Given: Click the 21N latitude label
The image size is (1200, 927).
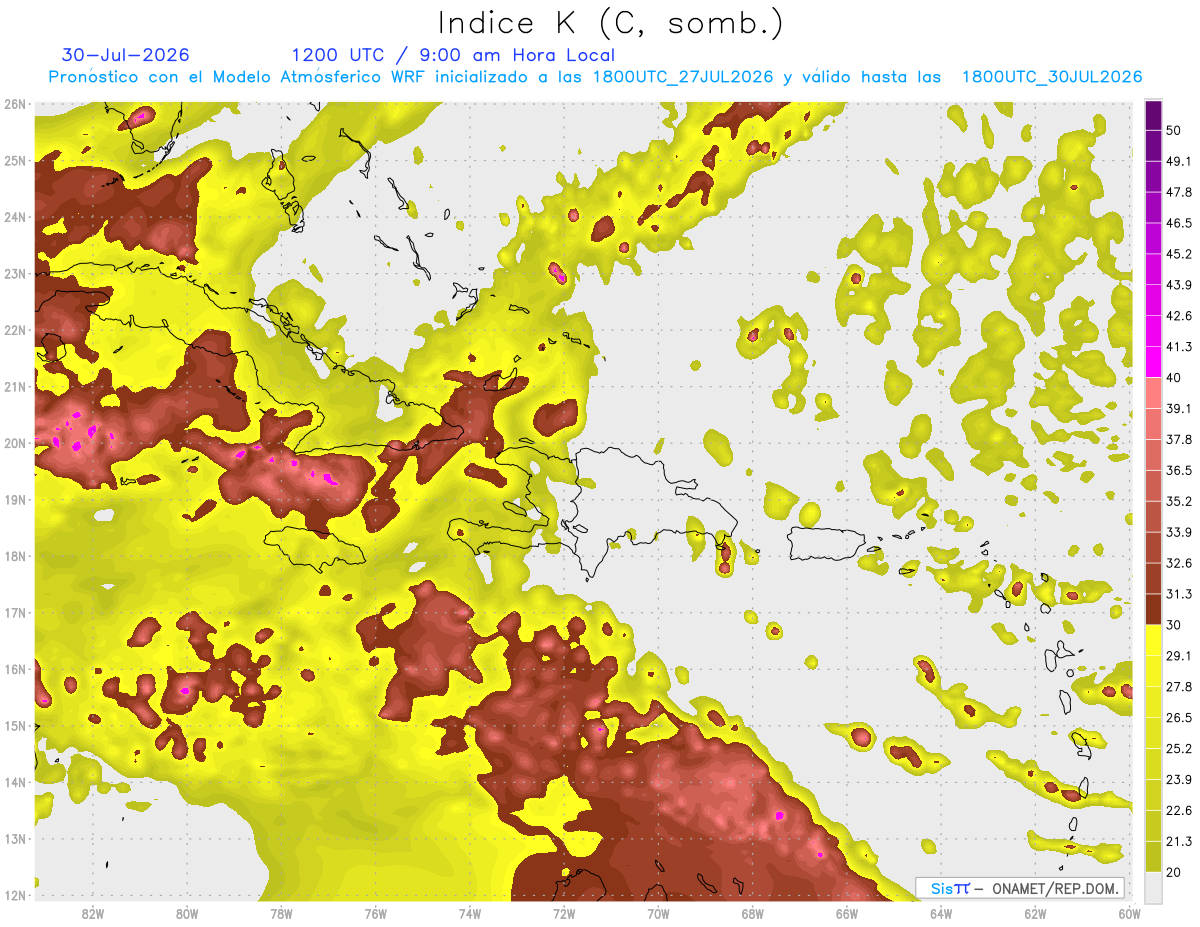Looking at the screenshot, I should (x=15, y=386).
